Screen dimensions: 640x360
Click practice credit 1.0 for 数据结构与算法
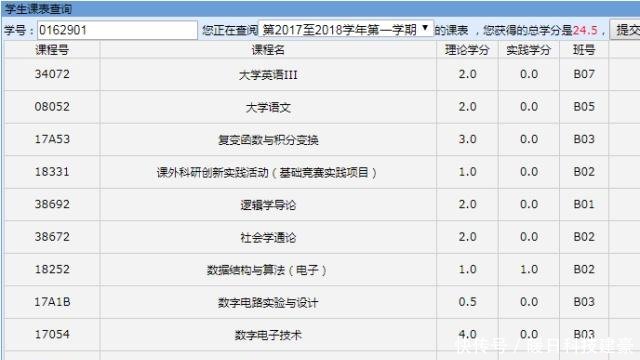pyautogui.click(x=529, y=270)
